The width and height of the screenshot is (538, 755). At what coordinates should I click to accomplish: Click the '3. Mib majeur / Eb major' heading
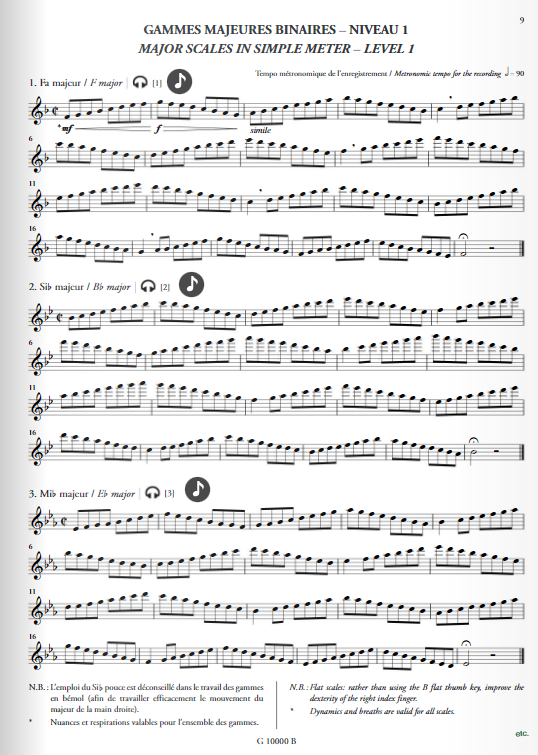coord(82,494)
